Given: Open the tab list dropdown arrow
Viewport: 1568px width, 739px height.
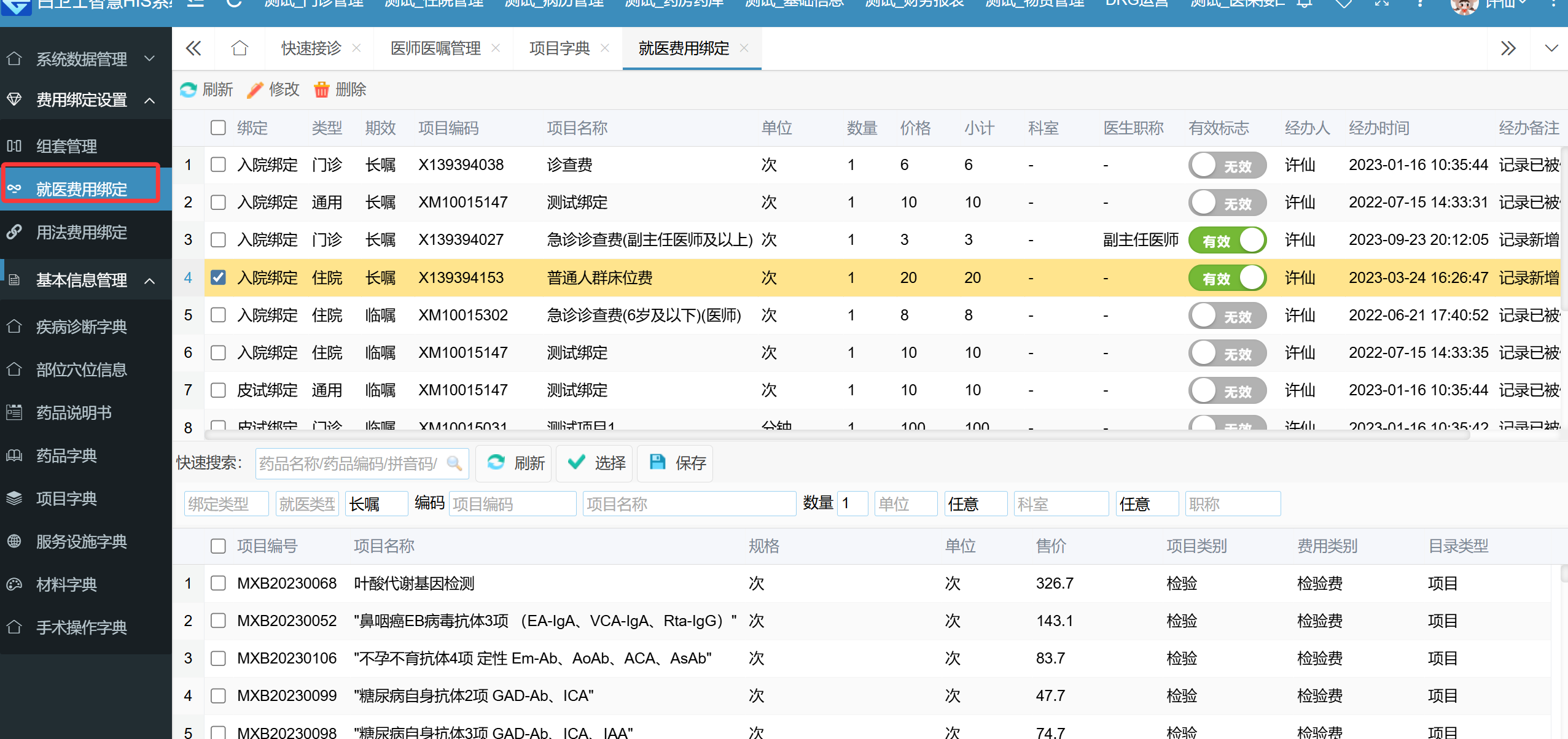Looking at the screenshot, I should 1551,48.
